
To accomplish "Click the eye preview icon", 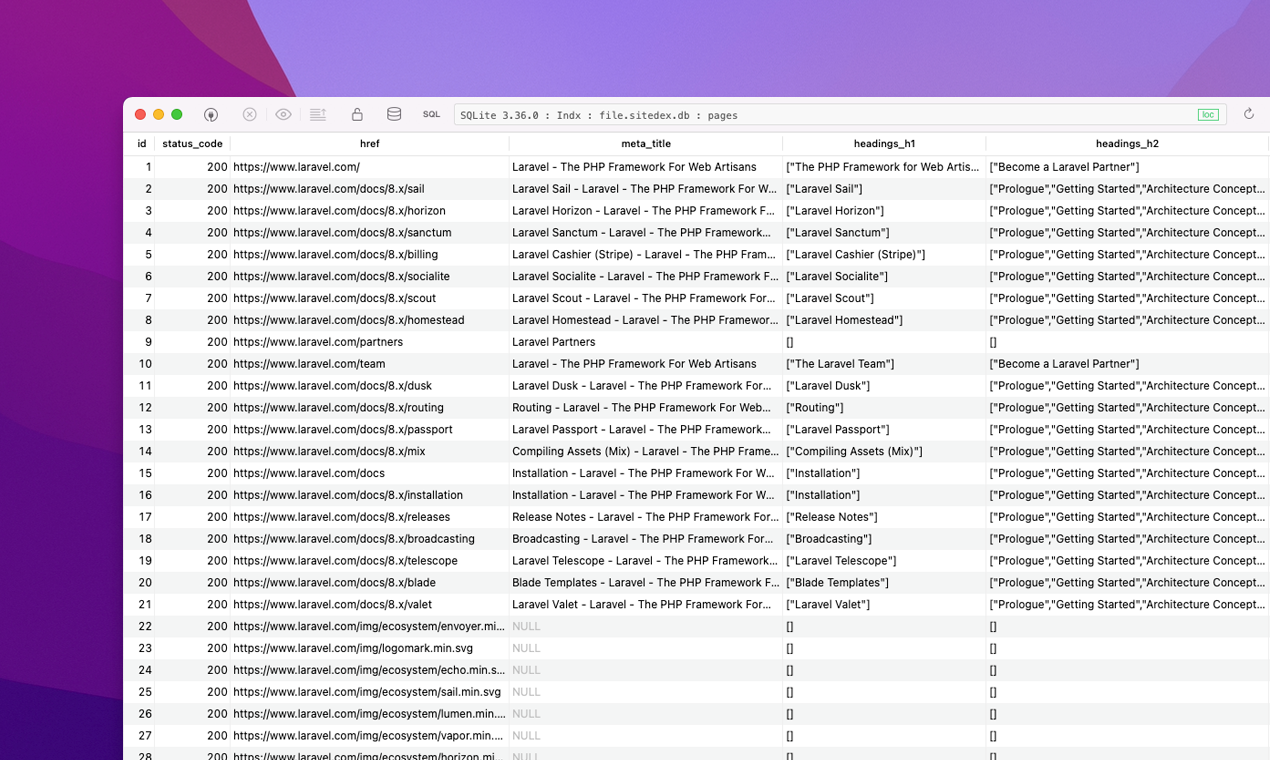I will tap(283, 114).
